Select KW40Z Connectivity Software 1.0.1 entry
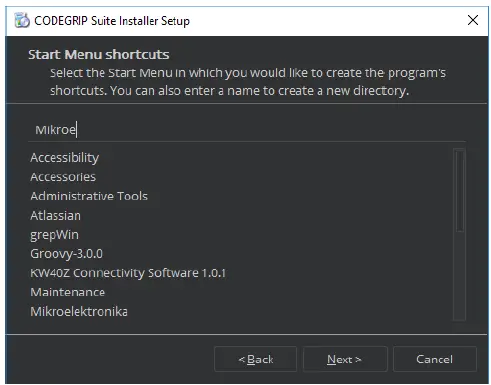The width and height of the screenshot is (491, 385). (128, 273)
